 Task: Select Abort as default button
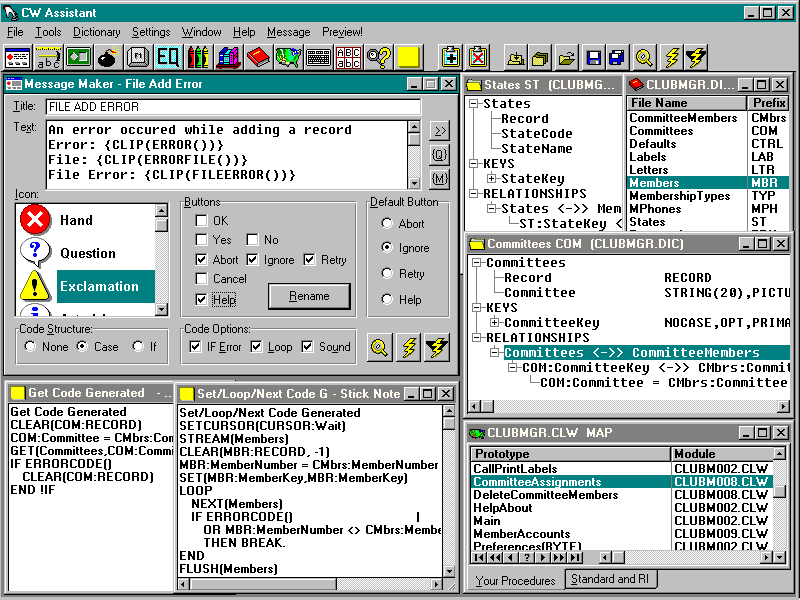coord(387,223)
